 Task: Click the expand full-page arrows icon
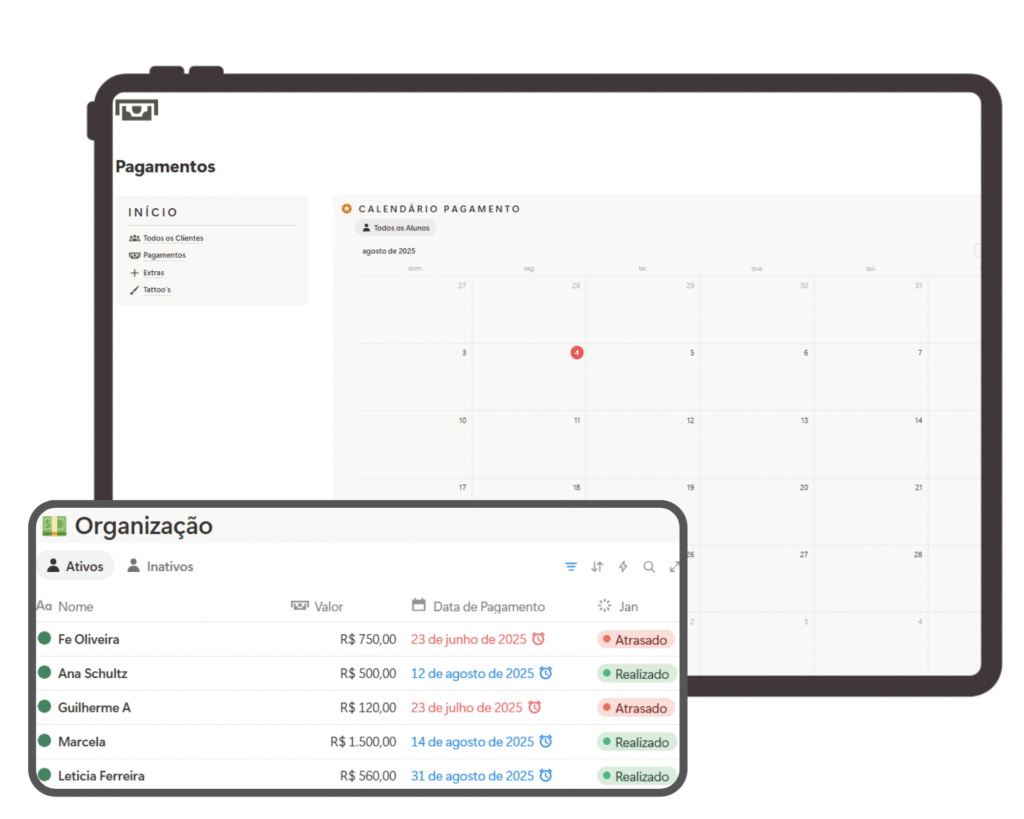(x=674, y=567)
